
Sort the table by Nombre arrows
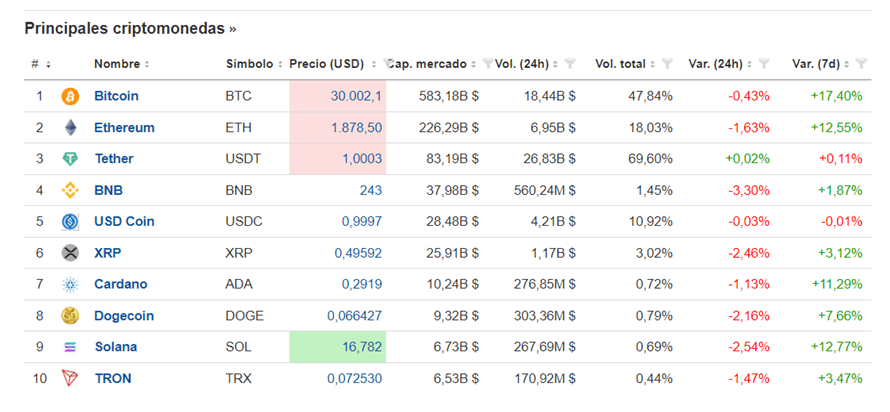148,64
